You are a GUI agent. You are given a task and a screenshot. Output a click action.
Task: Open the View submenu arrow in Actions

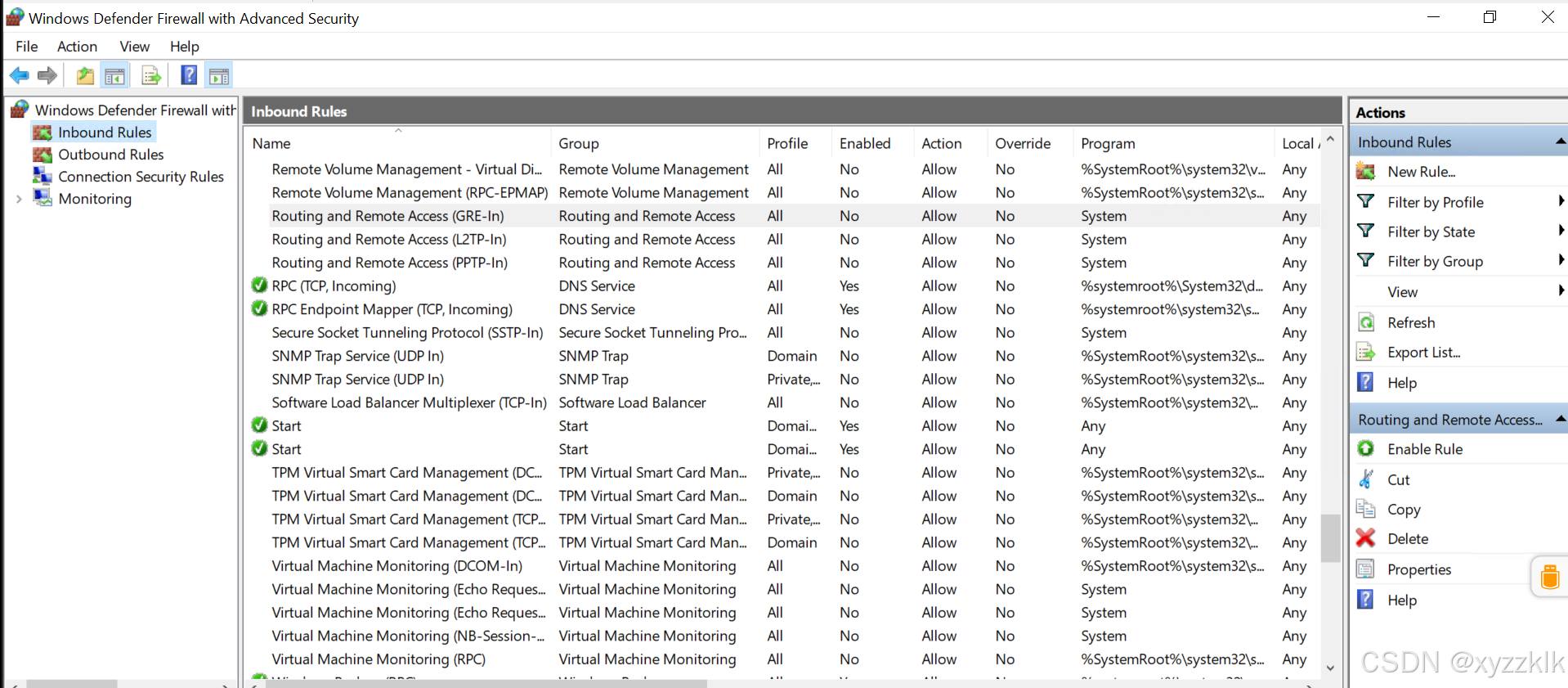point(1561,291)
